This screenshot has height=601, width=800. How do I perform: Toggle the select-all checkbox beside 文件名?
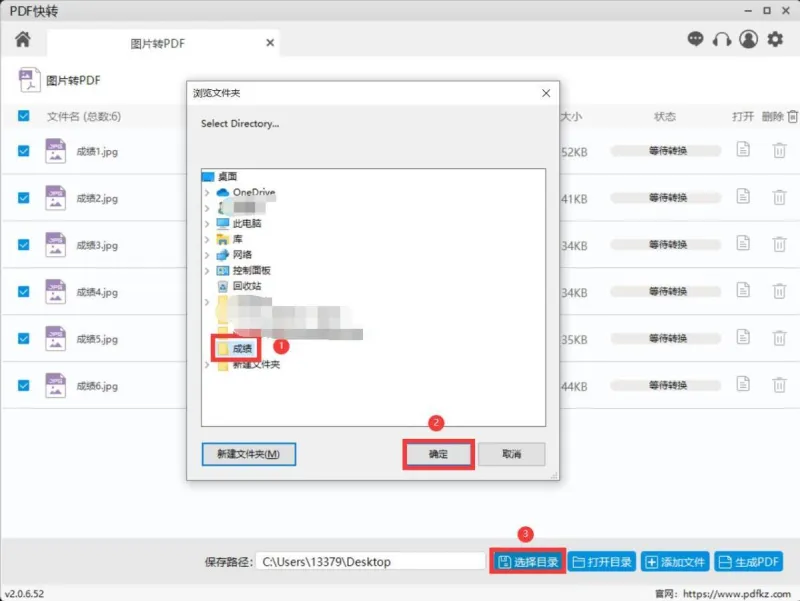pyautogui.click(x=23, y=116)
